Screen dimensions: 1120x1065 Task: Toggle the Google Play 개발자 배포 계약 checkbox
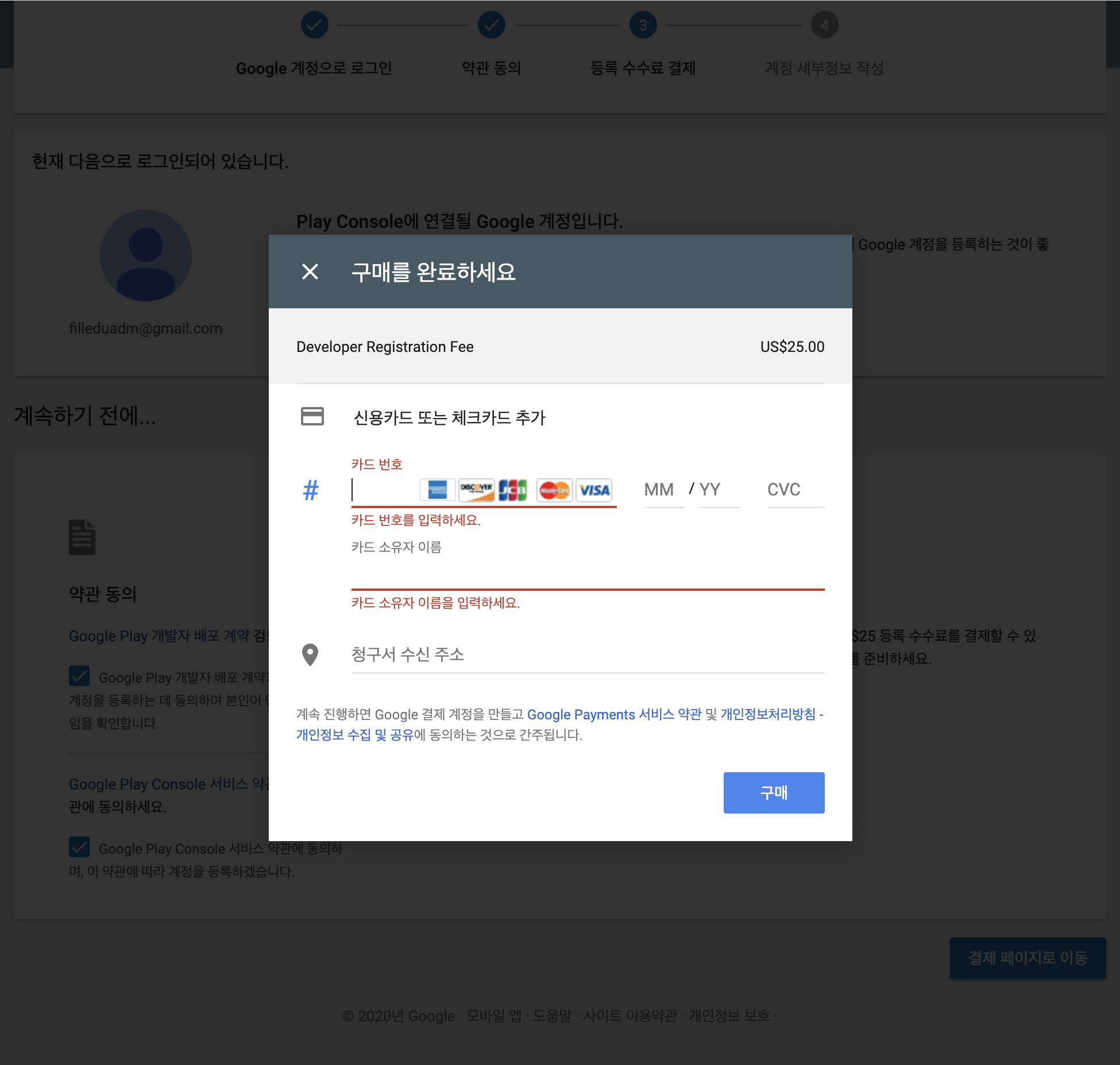(x=79, y=676)
